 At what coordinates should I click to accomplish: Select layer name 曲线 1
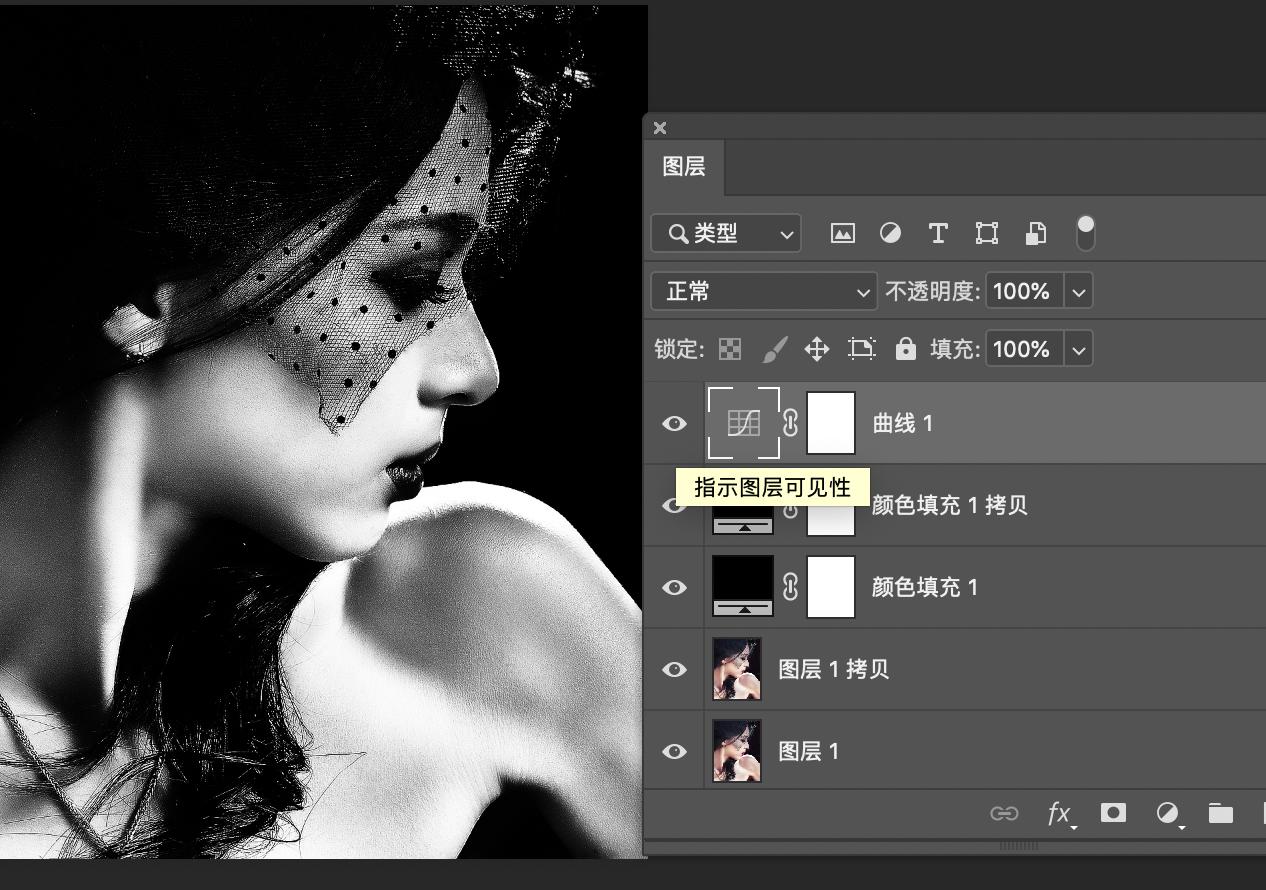tap(903, 424)
